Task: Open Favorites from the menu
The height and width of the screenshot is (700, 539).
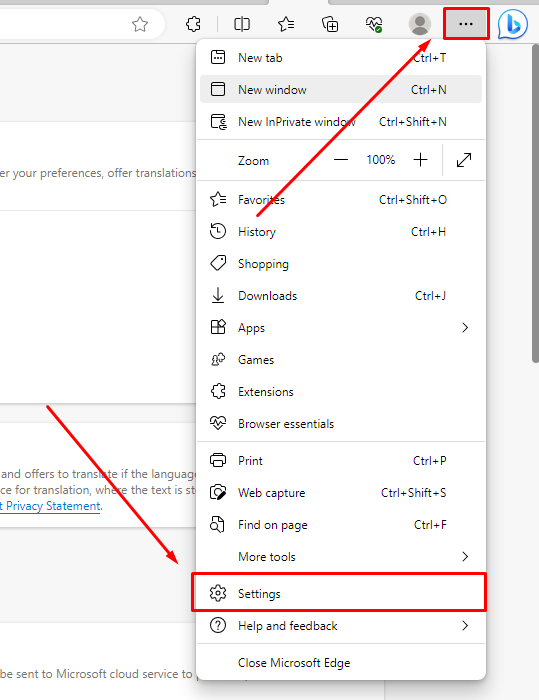Action: (341, 200)
